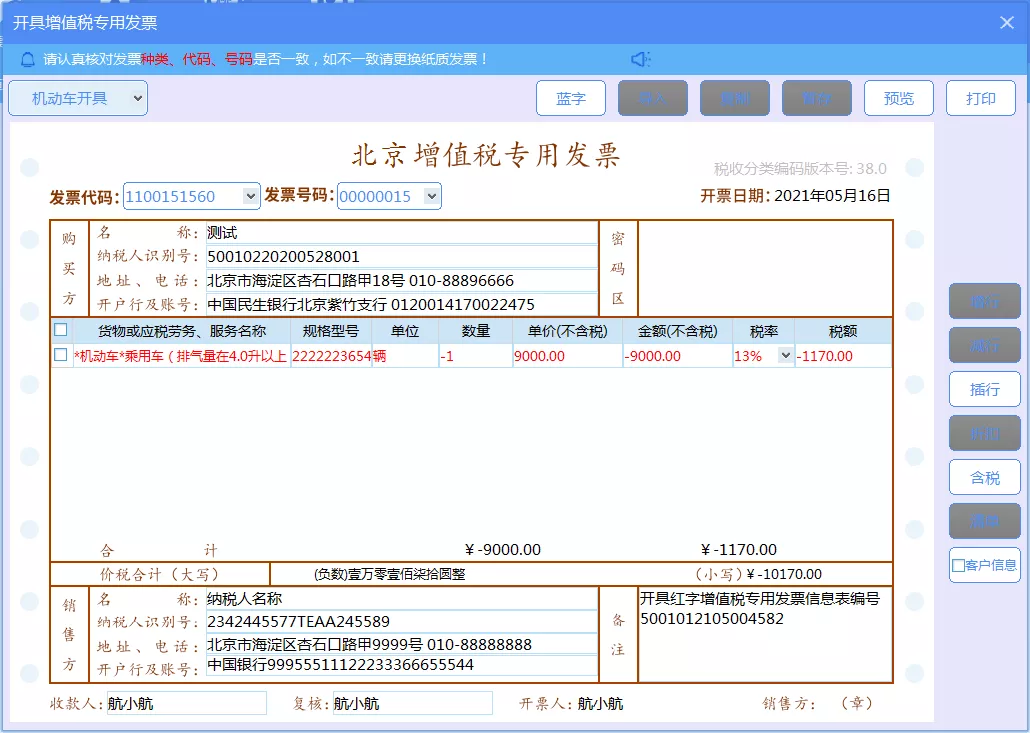Enable the 客户信息 customer info checkbox
Screen dimensions: 1030x733
tap(958, 565)
